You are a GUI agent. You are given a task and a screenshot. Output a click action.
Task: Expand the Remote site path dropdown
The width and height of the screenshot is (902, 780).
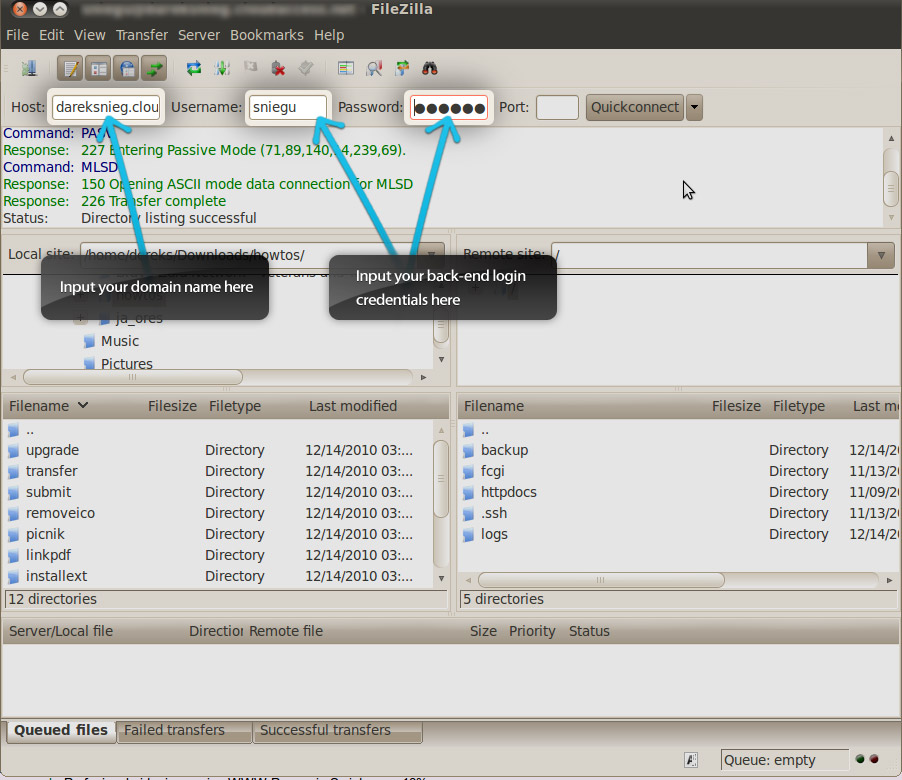pos(880,255)
